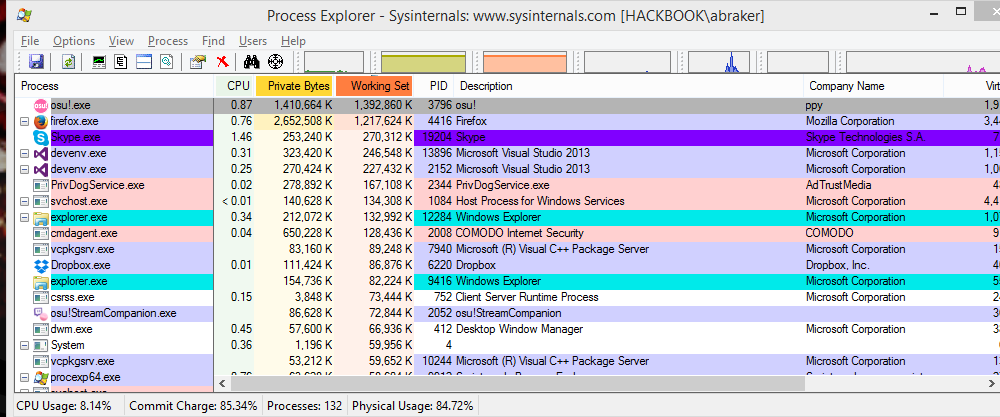Sort by the Process column header
The image size is (1000, 417).
(x=114, y=86)
